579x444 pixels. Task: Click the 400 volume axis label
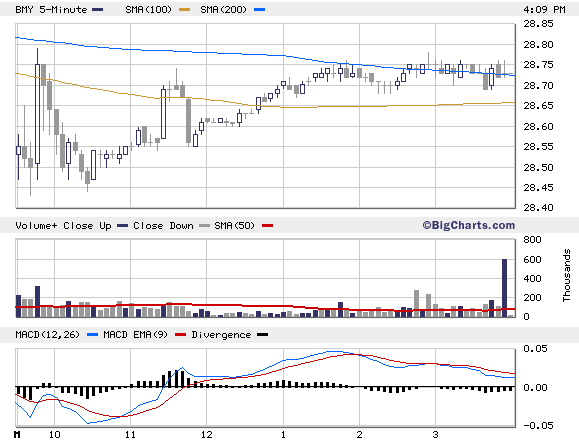click(x=532, y=279)
